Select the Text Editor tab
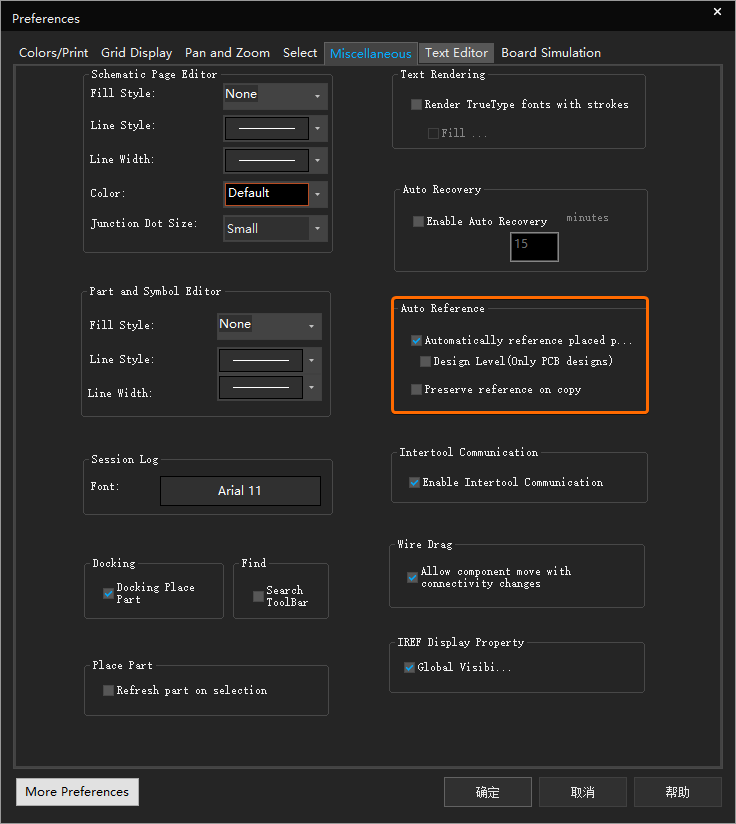Screen dimensions: 736x824 pyautogui.click(x=456, y=53)
